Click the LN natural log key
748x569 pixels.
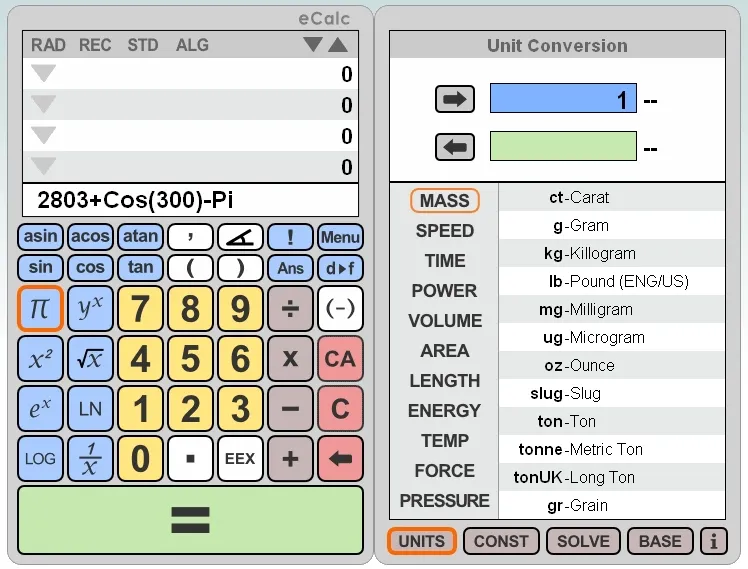click(90, 409)
